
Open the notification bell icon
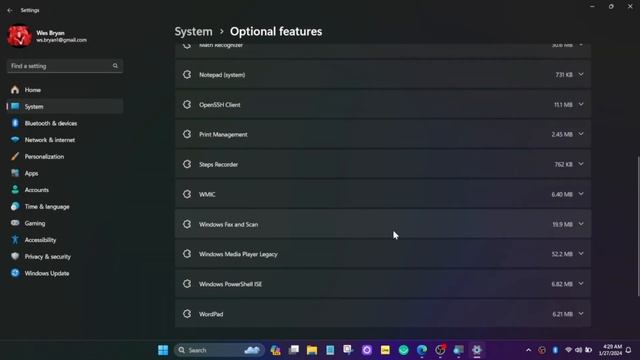[x=629, y=350]
